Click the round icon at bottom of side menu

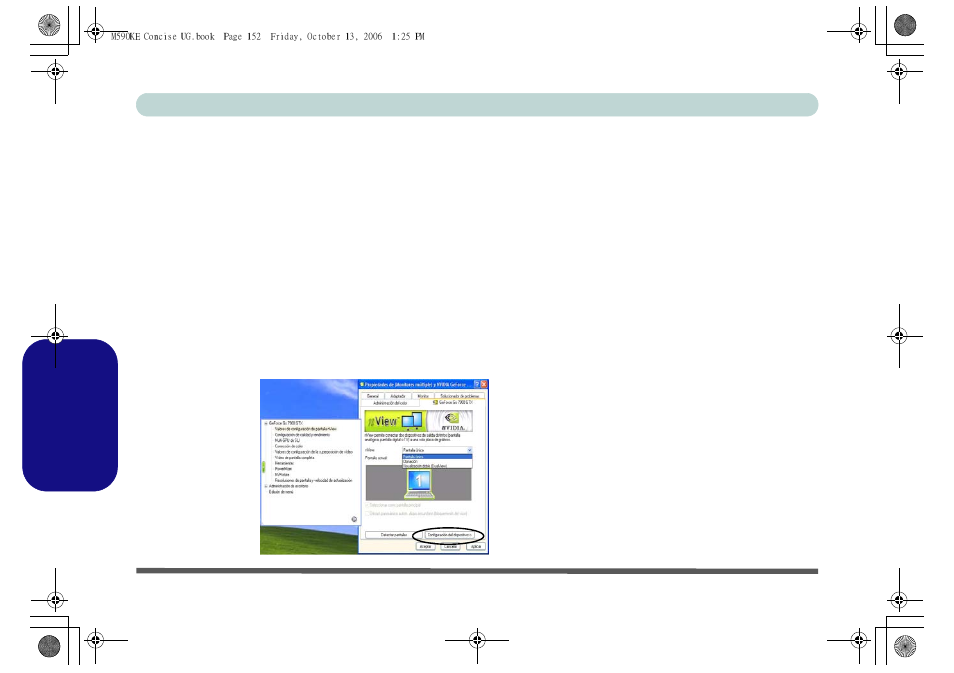point(354,519)
